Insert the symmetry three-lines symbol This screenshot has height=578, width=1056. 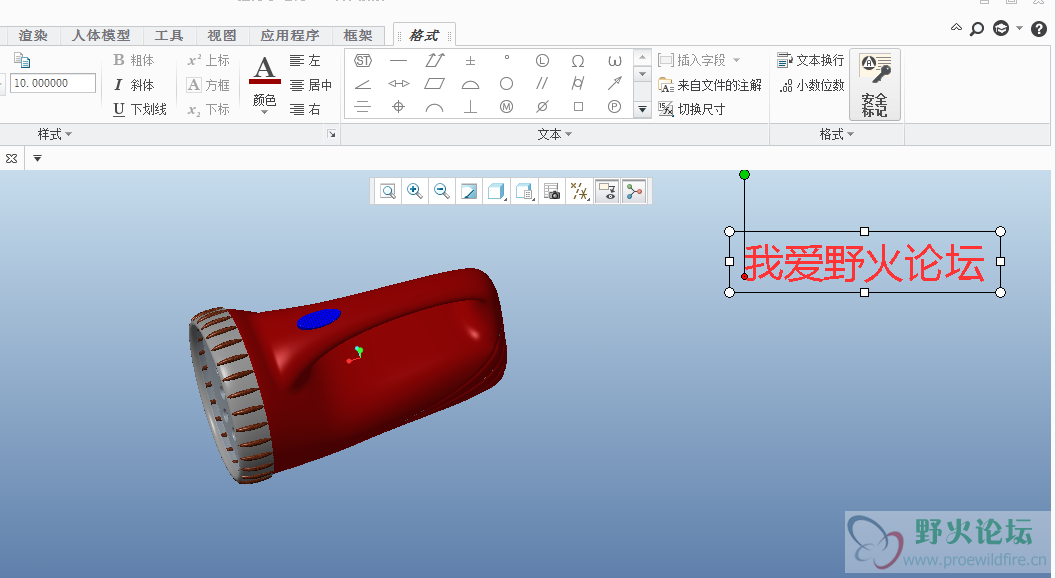point(363,106)
